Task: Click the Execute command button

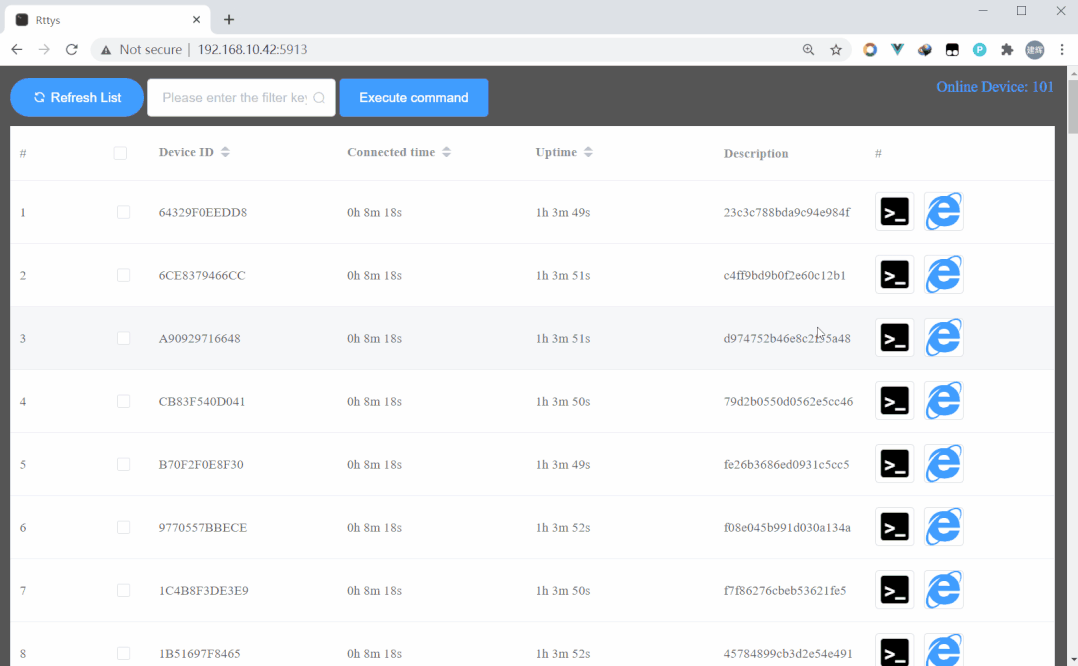Action: tap(413, 97)
